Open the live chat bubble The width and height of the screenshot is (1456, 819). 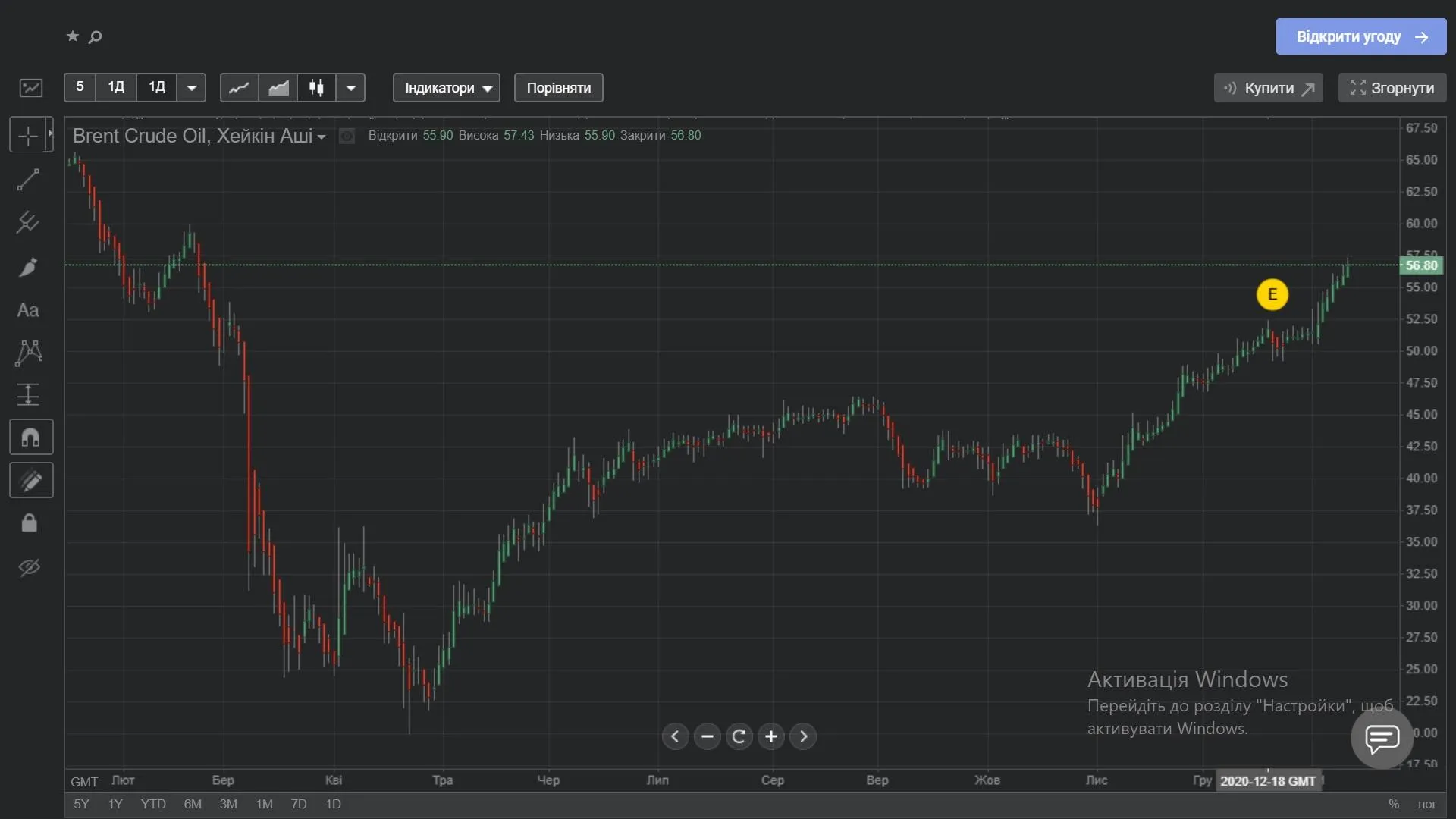(x=1382, y=737)
